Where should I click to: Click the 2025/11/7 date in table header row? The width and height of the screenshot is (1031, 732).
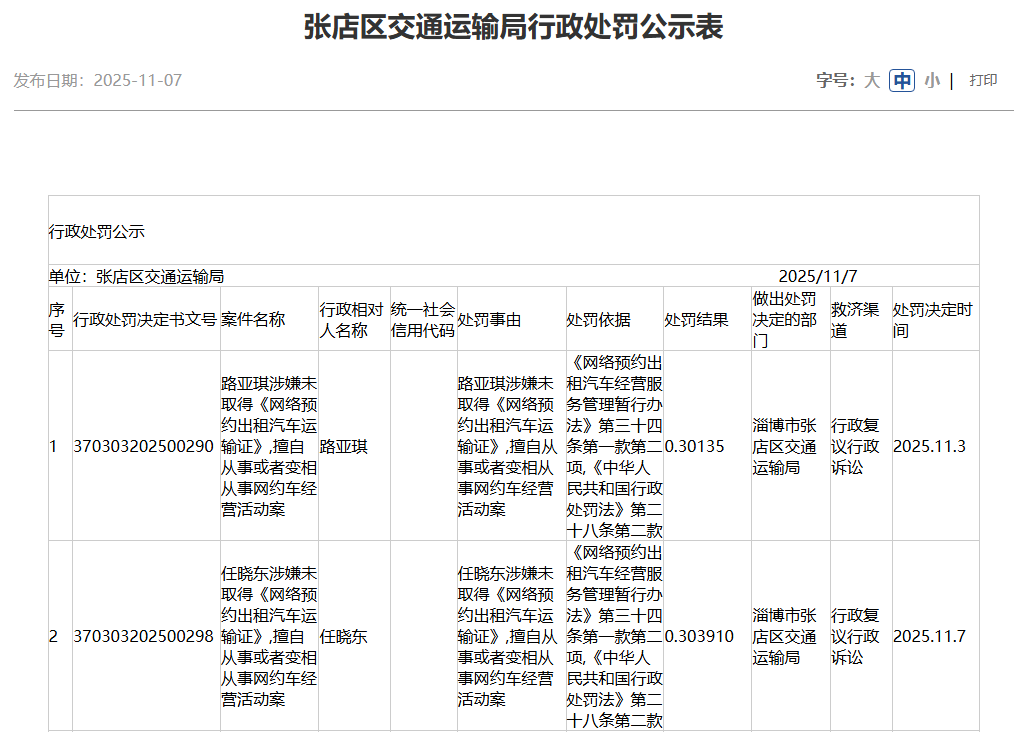[817, 276]
